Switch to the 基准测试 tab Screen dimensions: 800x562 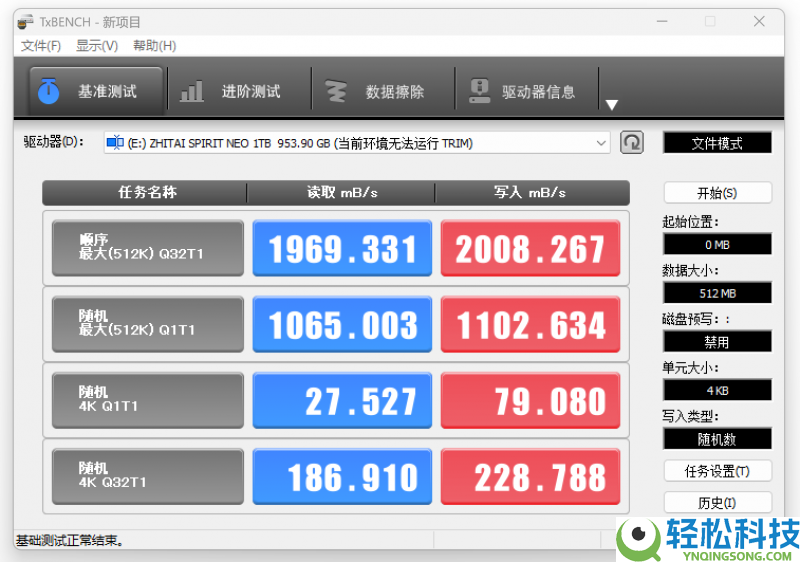point(96,91)
